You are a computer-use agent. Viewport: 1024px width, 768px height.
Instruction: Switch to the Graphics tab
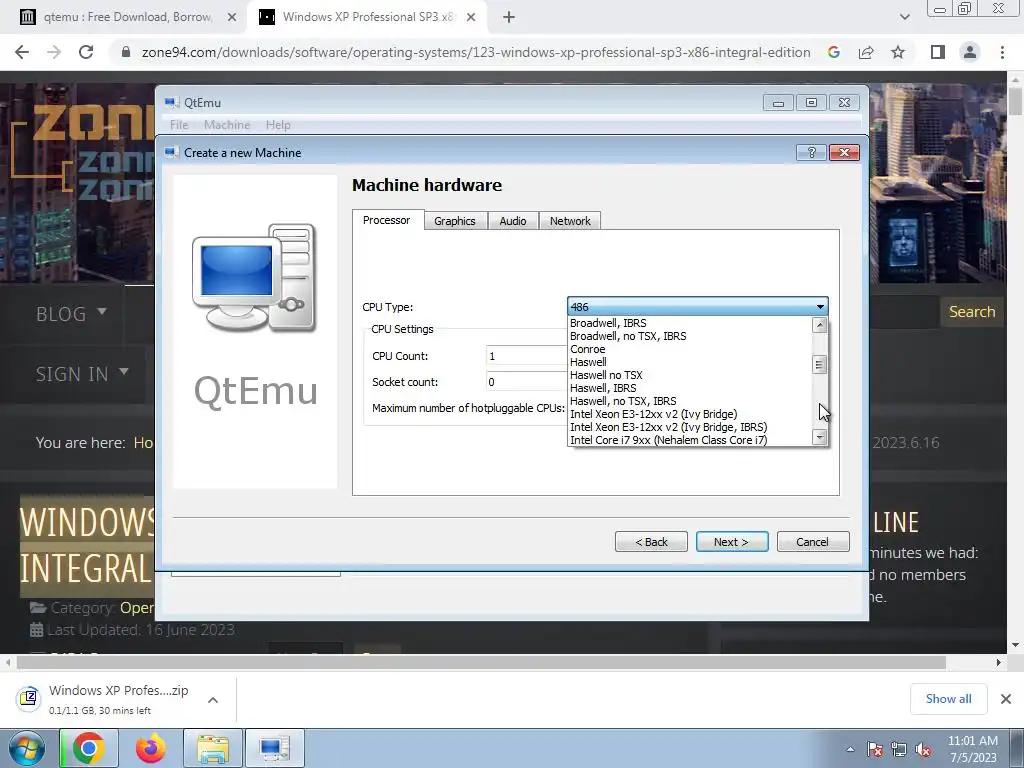455,221
